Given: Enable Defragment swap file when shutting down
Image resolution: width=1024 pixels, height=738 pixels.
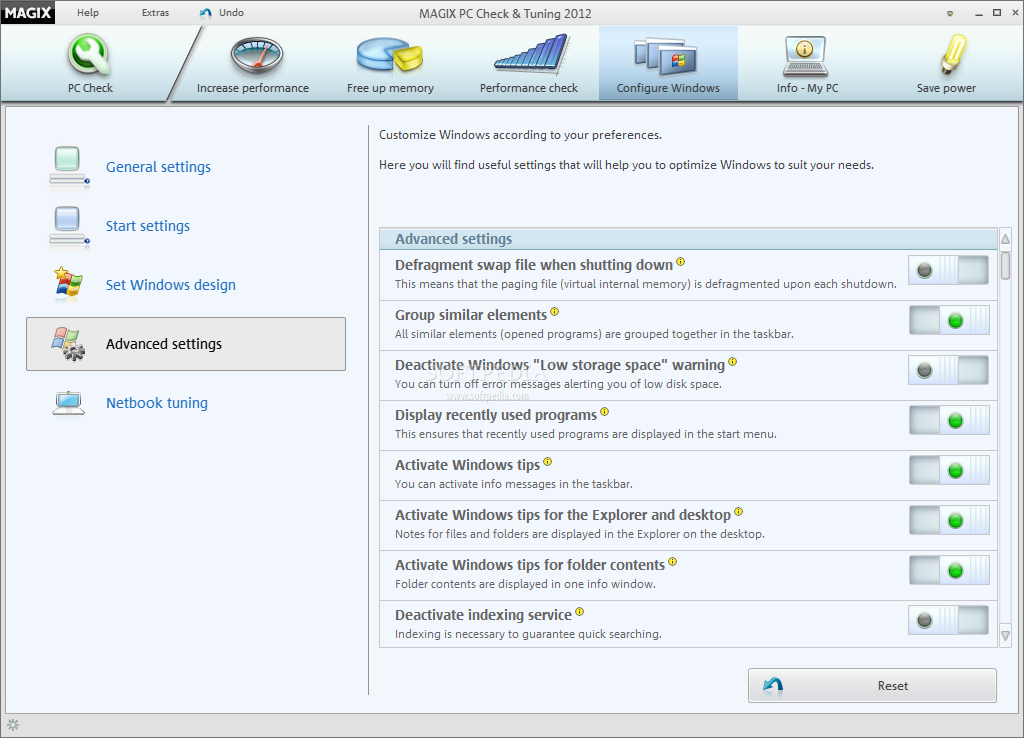Looking at the screenshot, I should 948,270.
